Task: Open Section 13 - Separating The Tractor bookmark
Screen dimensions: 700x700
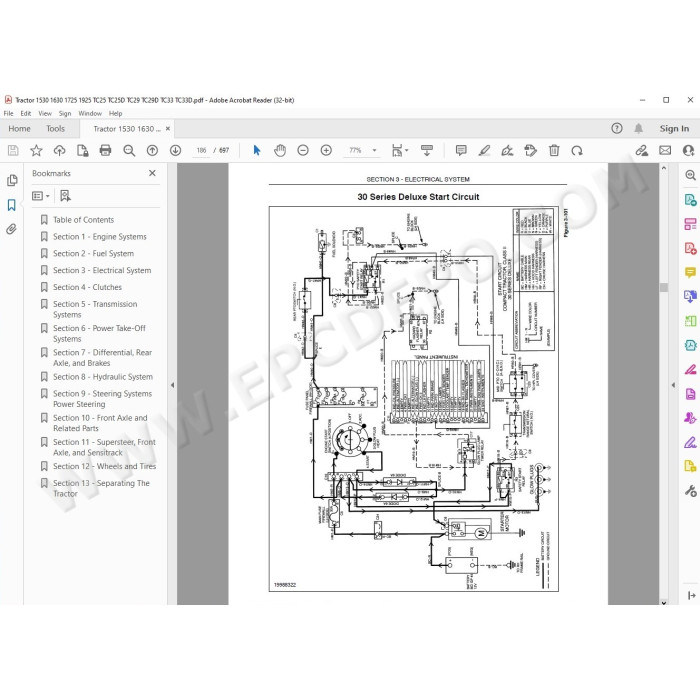Action: [101, 488]
